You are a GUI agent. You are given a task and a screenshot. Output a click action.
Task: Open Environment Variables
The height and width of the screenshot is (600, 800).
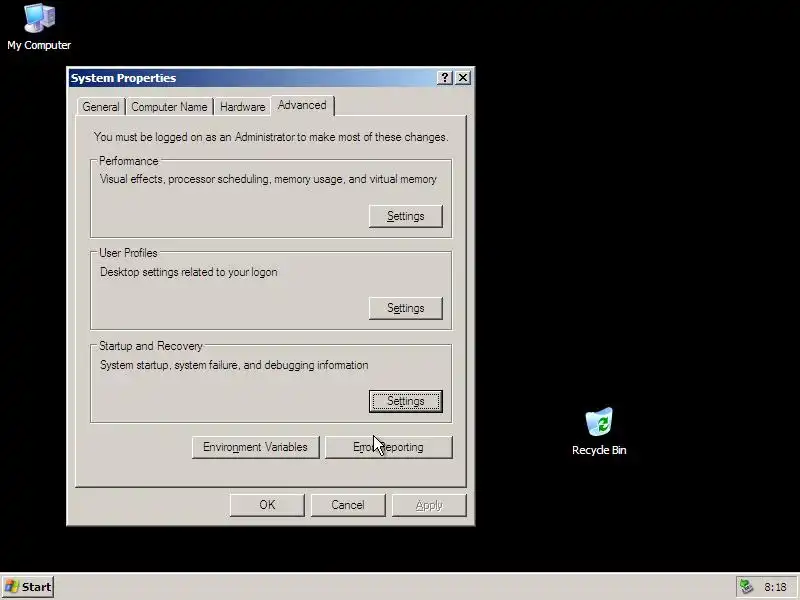pos(256,447)
